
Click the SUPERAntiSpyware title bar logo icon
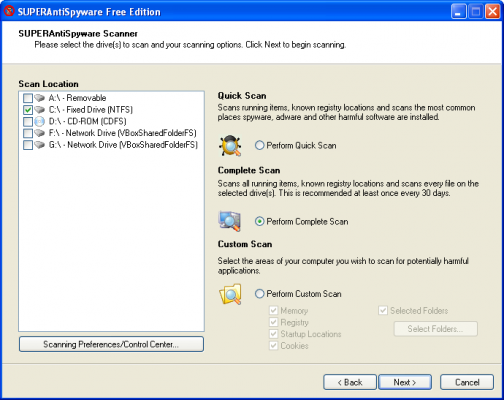(x=9, y=11)
